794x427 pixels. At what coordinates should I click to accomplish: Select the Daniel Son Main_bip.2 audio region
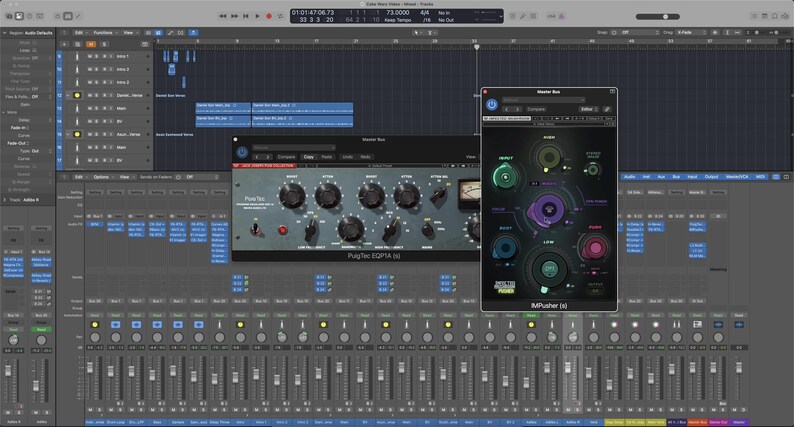(x=302, y=108)
